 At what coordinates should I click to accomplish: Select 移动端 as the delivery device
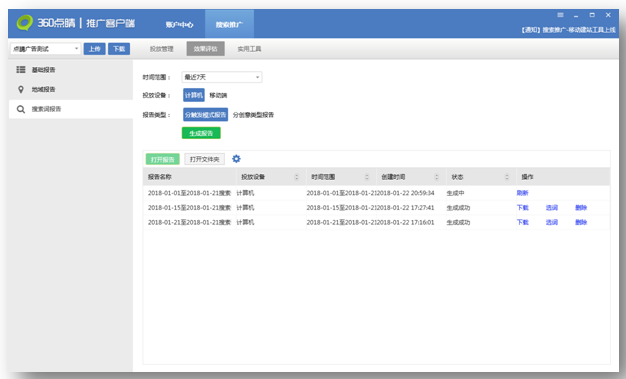pyautogui.click(x=218, y=95)
